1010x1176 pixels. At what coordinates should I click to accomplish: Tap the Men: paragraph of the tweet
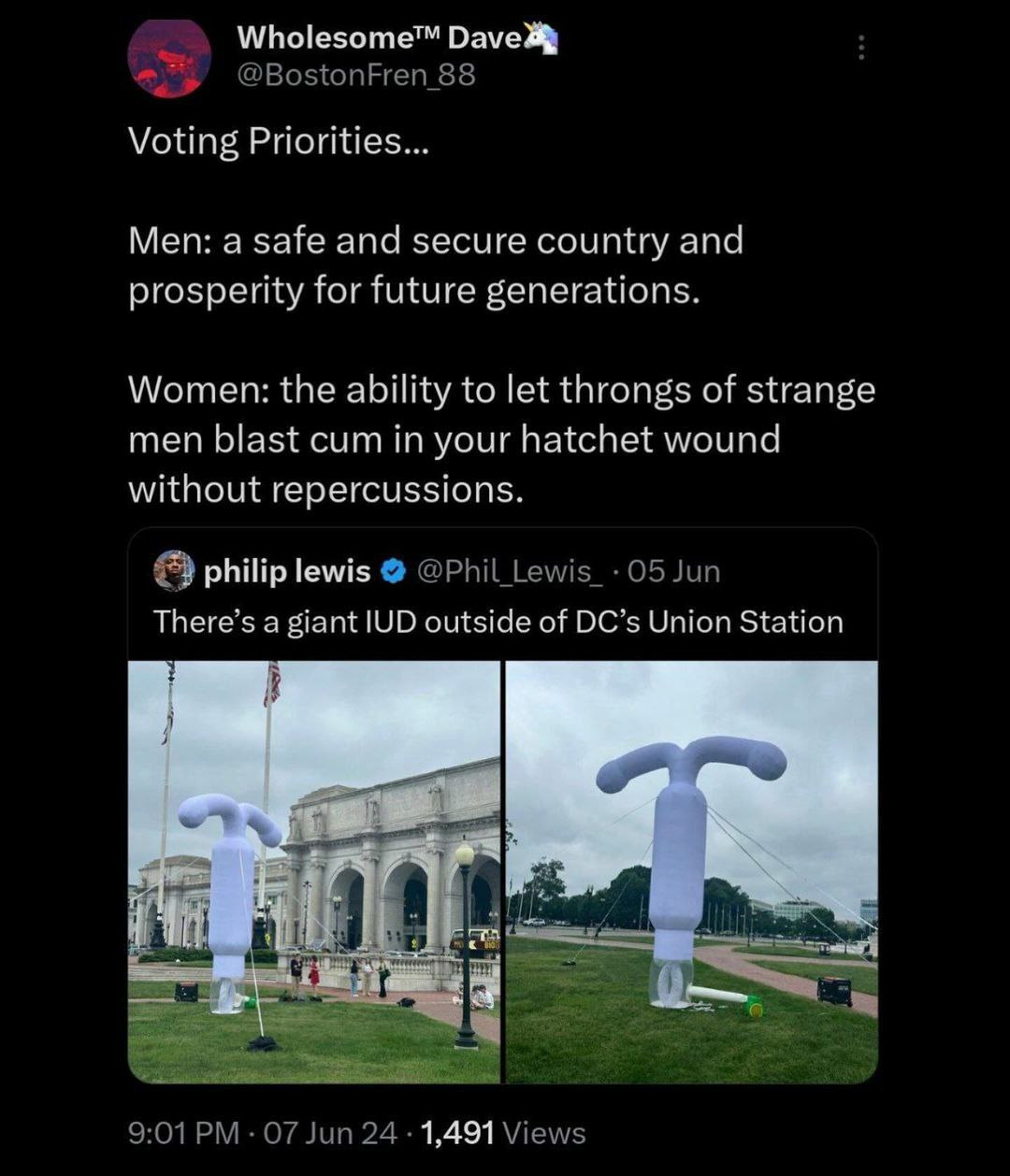click(x=436, y=265)
